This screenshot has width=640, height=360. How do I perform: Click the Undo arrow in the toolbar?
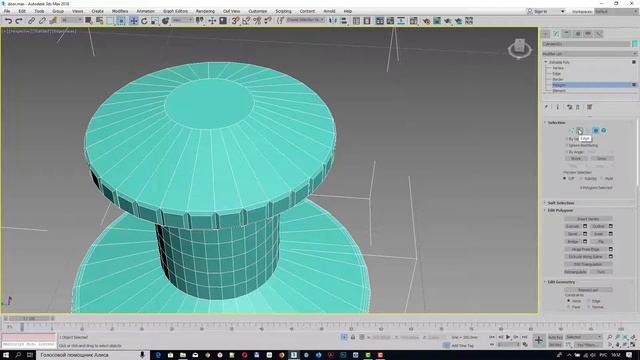8,20
